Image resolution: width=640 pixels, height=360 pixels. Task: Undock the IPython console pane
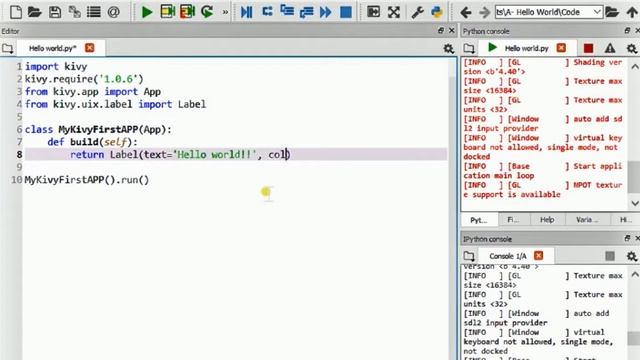click(x=627, y=238)
